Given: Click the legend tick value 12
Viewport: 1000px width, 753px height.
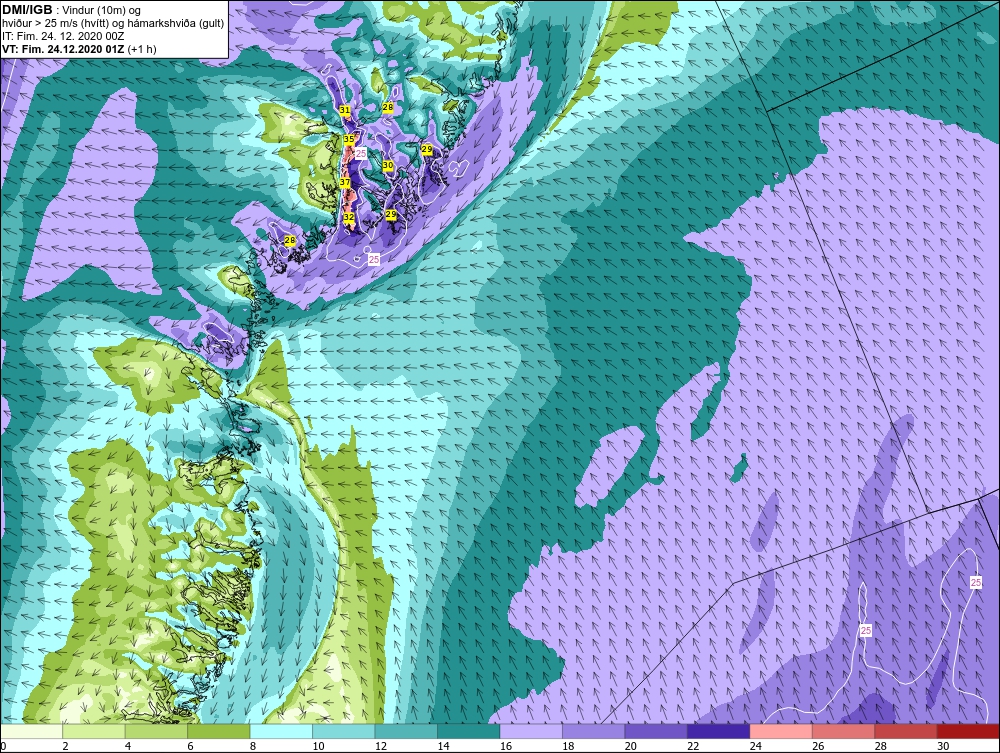Looking at the screenshot, I should 381,746.
